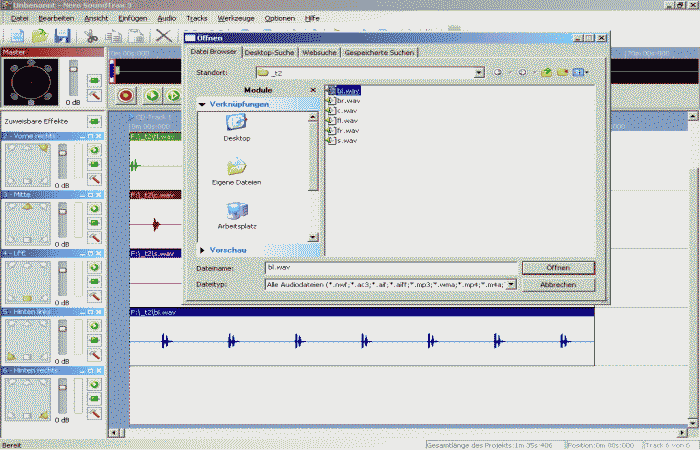Click the save floppy disk icon
700x450 pixels.
pyautogui.click(x=62, y=36)
